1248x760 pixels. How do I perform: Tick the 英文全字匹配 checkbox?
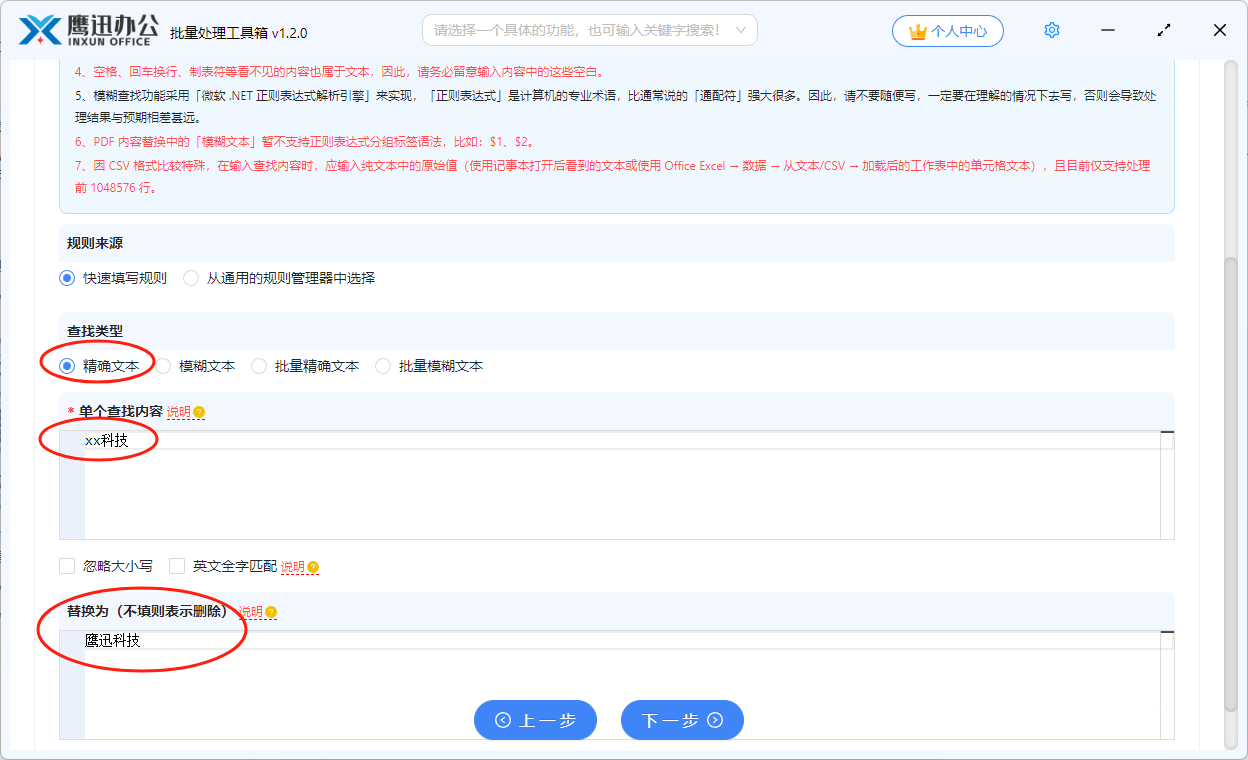pos(178,566)
